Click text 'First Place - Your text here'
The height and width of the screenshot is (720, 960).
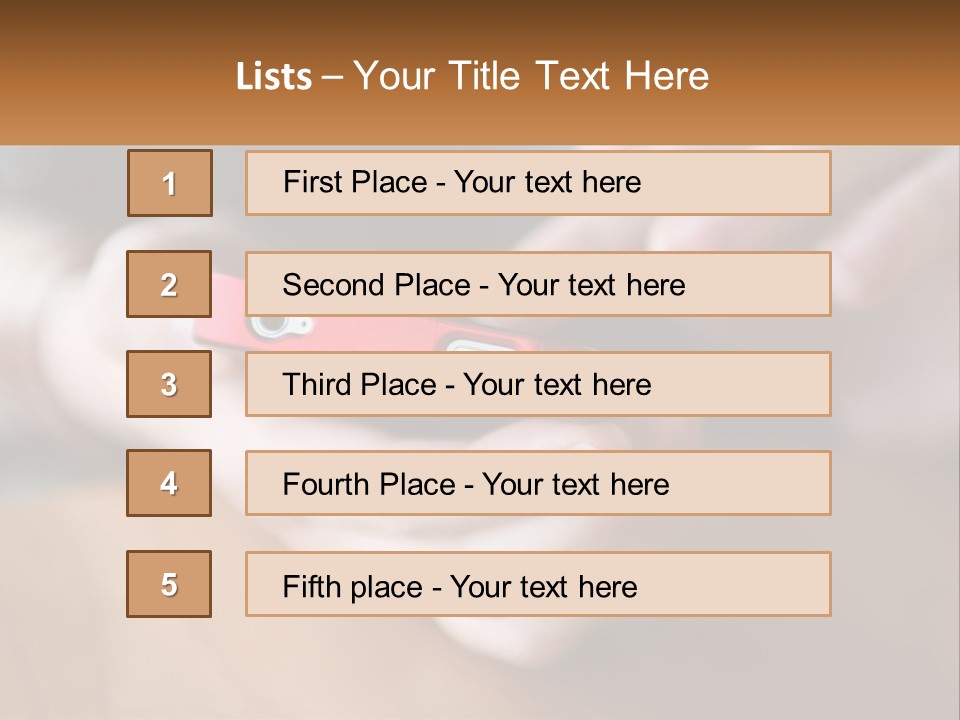(462, 182)
